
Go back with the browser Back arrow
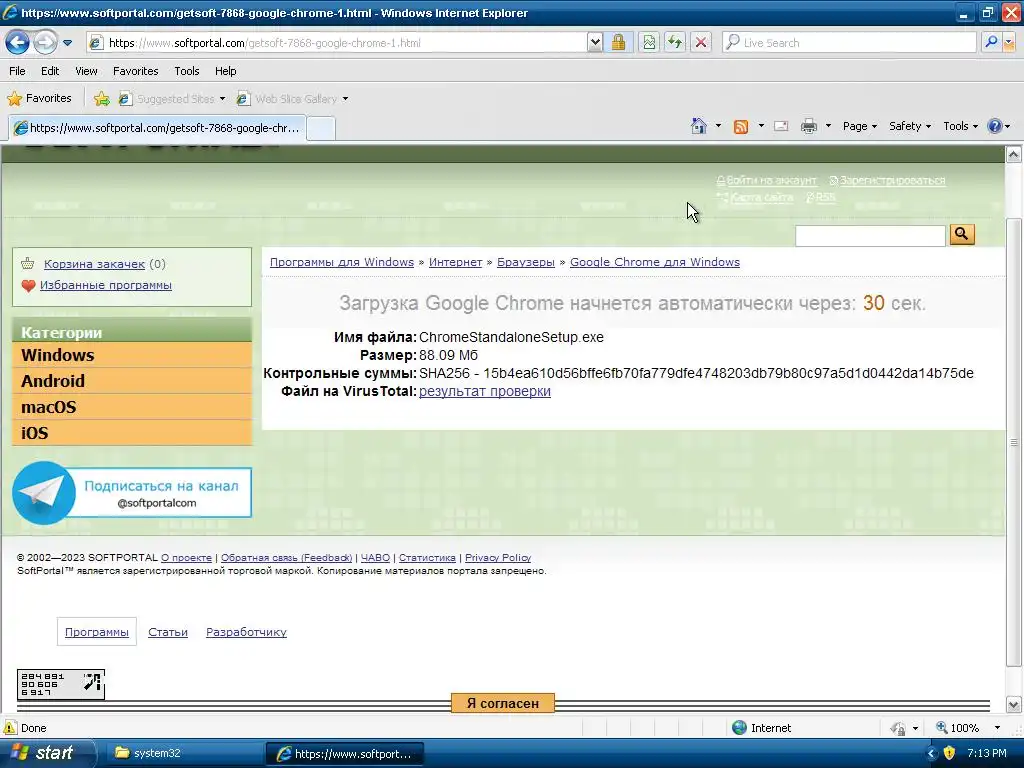click(18, 43)
